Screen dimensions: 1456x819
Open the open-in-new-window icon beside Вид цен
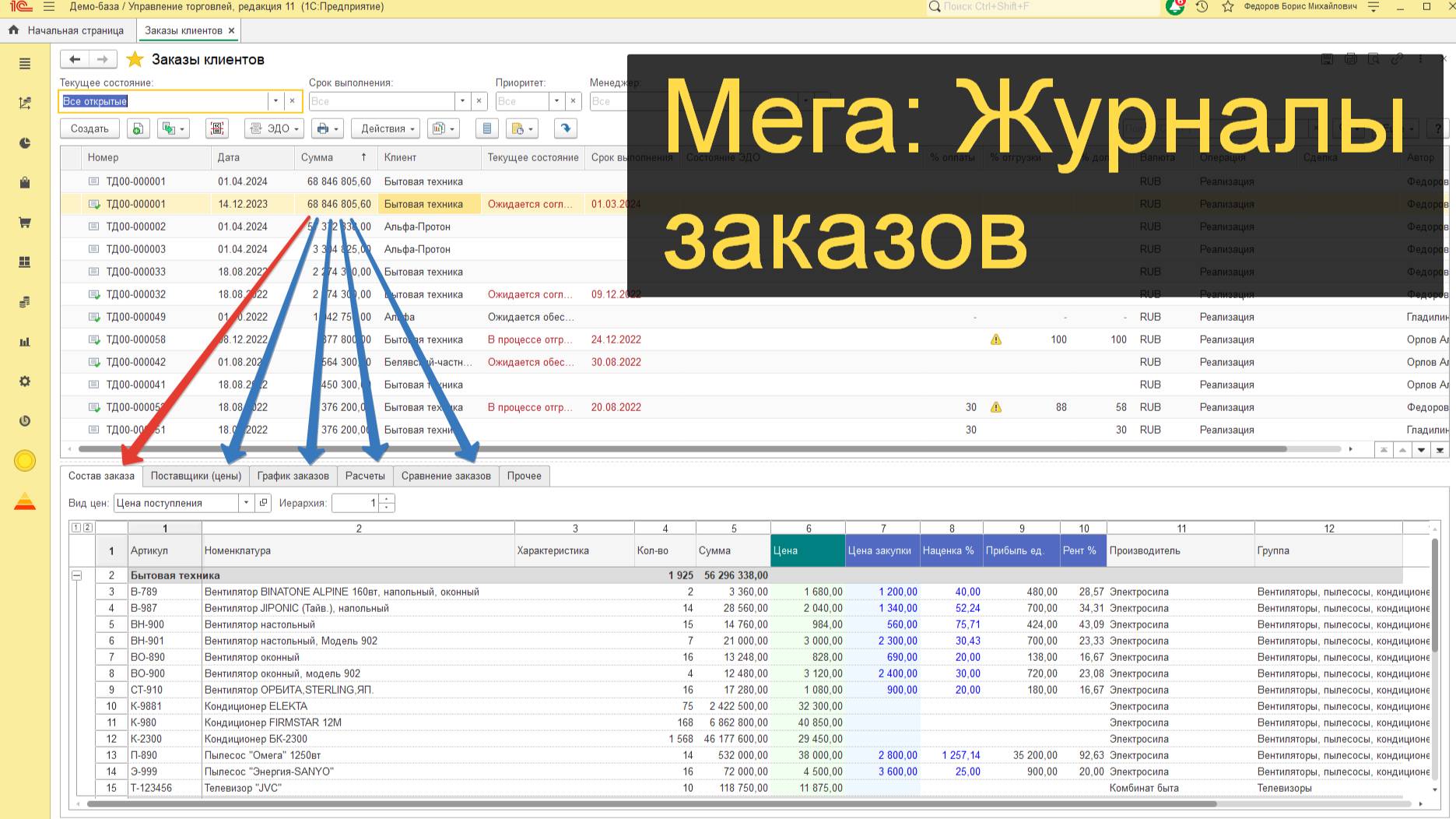(x=263, y=503)
